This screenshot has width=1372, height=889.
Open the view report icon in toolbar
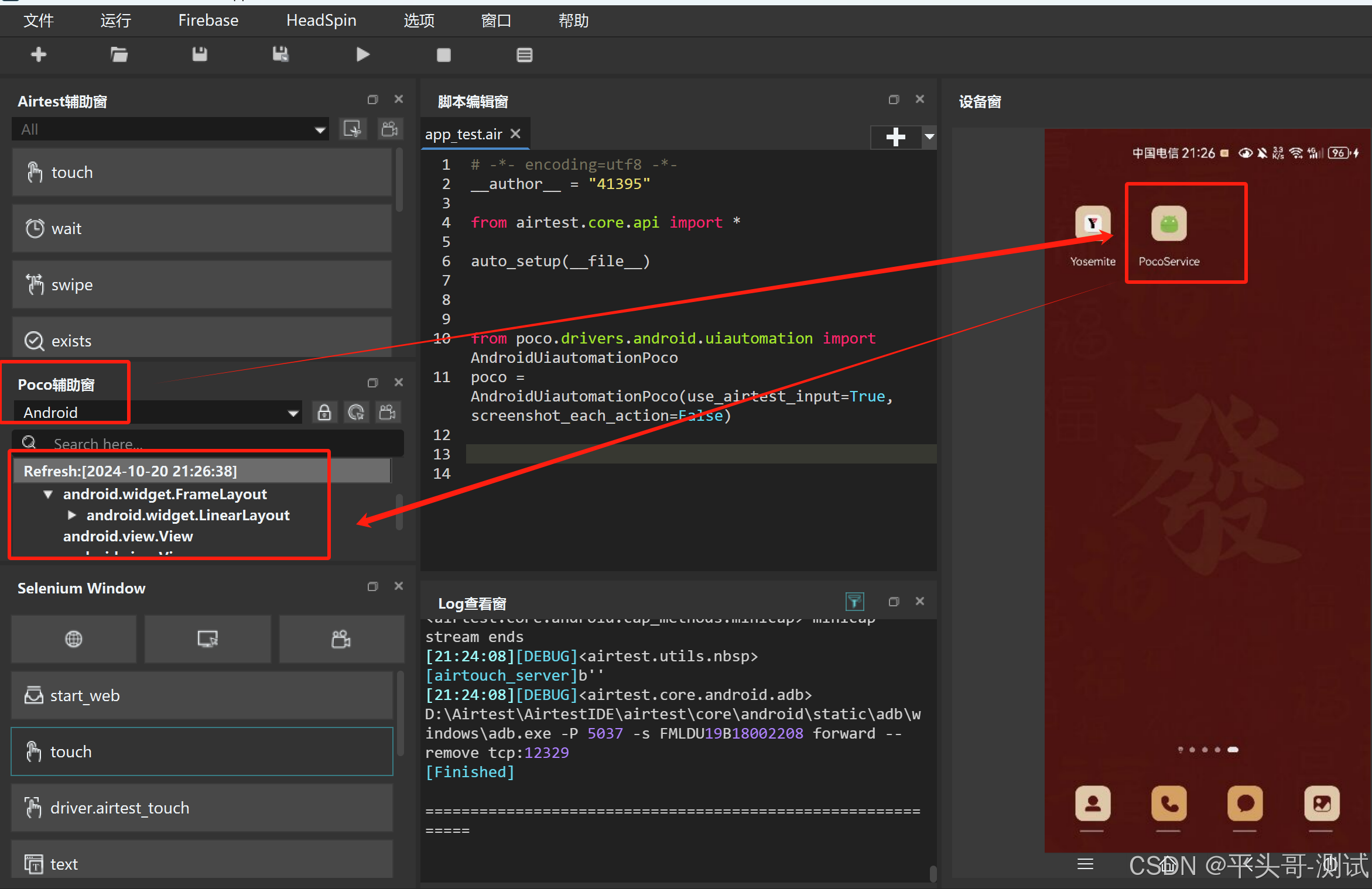[x=524, y=55]
